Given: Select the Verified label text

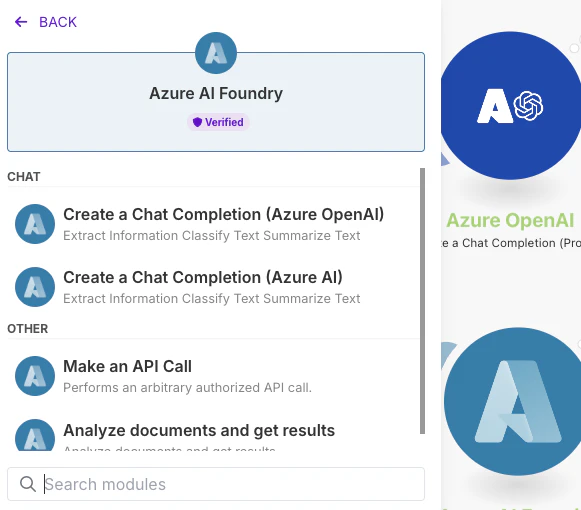Looking at the screenshot, I should click(x=224, y=122).
